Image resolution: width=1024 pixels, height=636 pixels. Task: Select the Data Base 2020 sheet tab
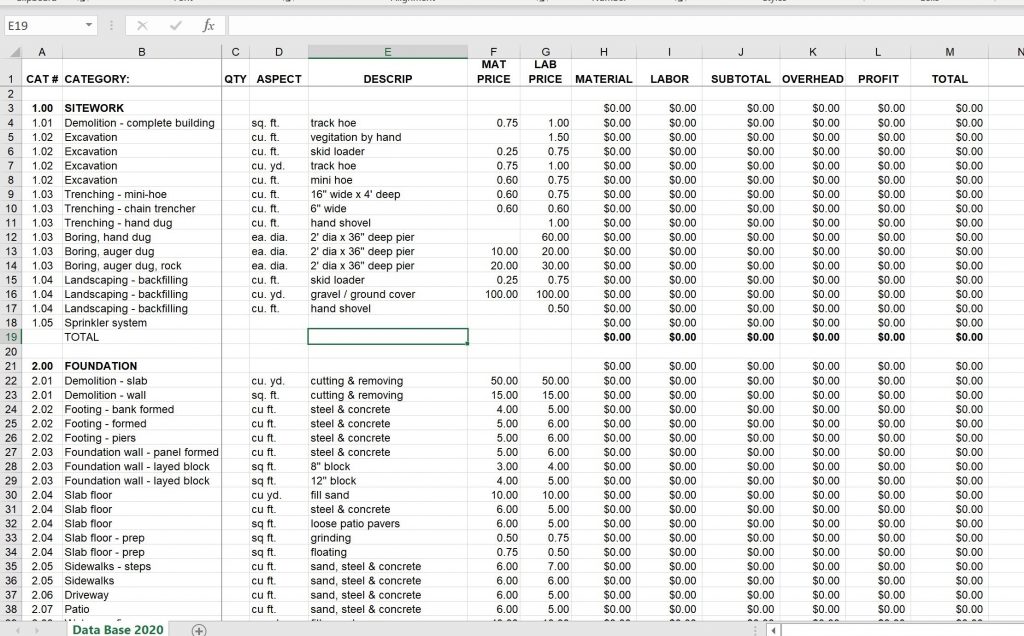pos(117,629)
